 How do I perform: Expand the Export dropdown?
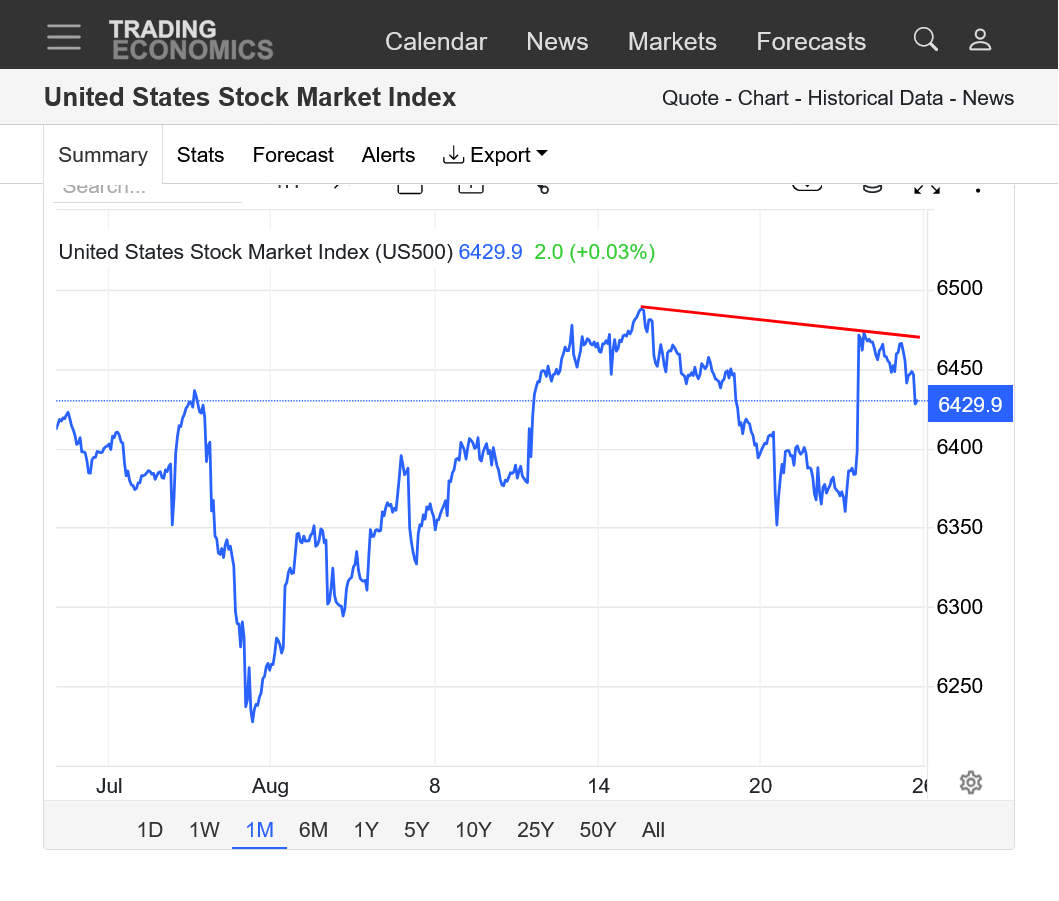coord(495,155)
